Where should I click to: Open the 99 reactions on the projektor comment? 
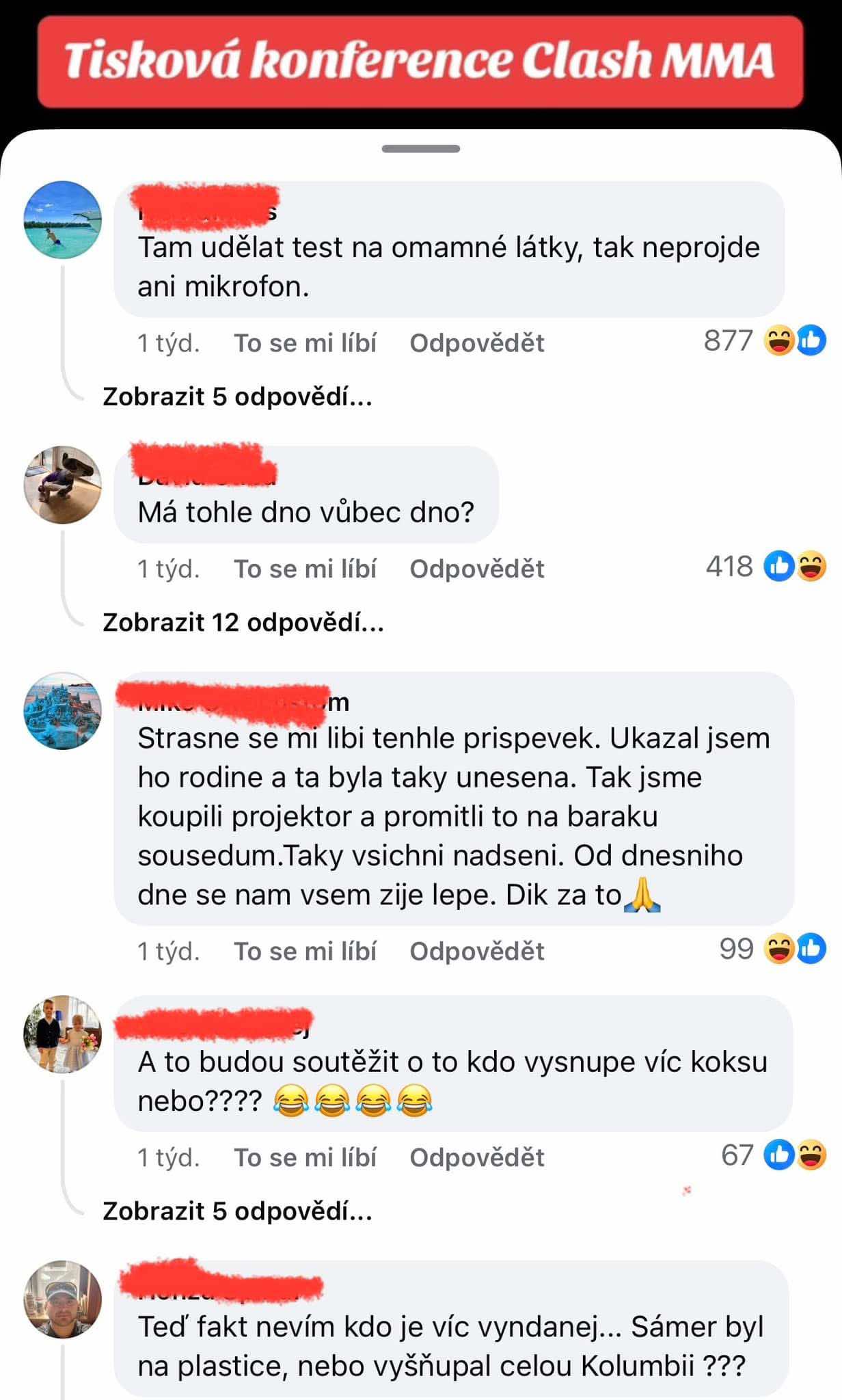[x=772, y=949]
